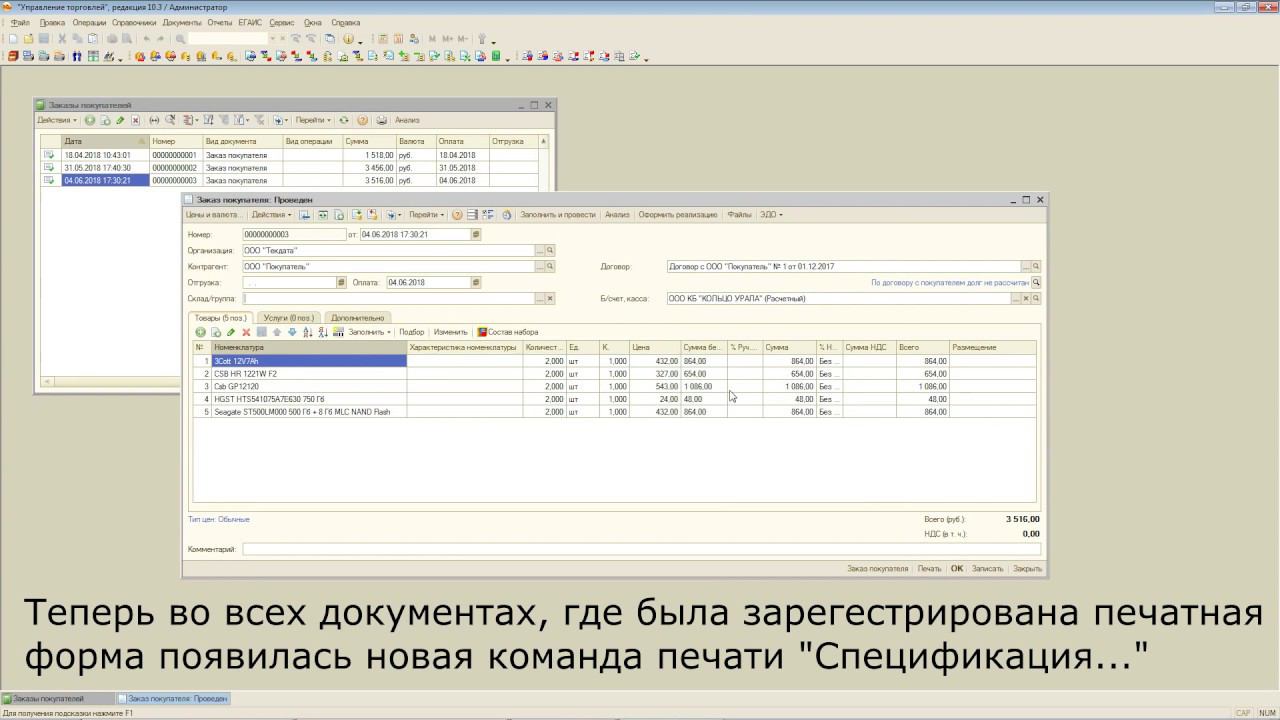
Task: Select order row dated 18.04.2018 10:43:01
Action: [x=290, y=155]
